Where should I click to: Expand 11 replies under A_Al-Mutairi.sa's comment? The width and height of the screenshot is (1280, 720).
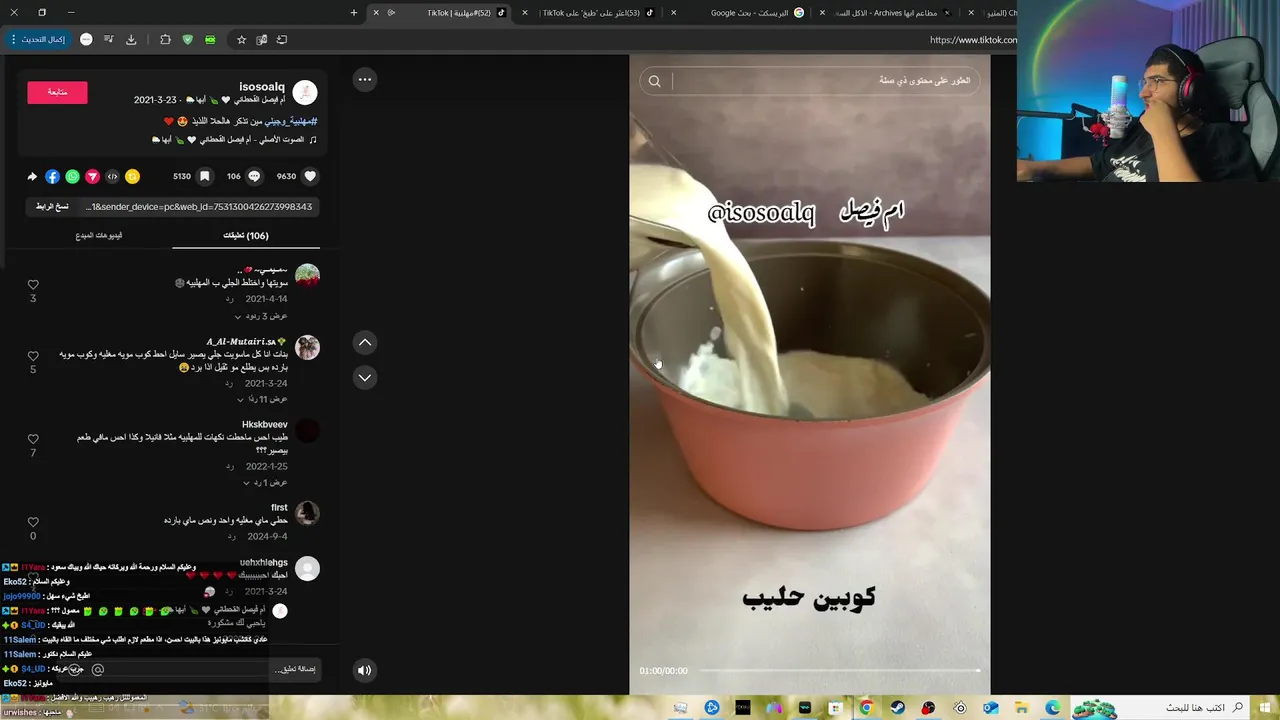(x=261, y=399)
